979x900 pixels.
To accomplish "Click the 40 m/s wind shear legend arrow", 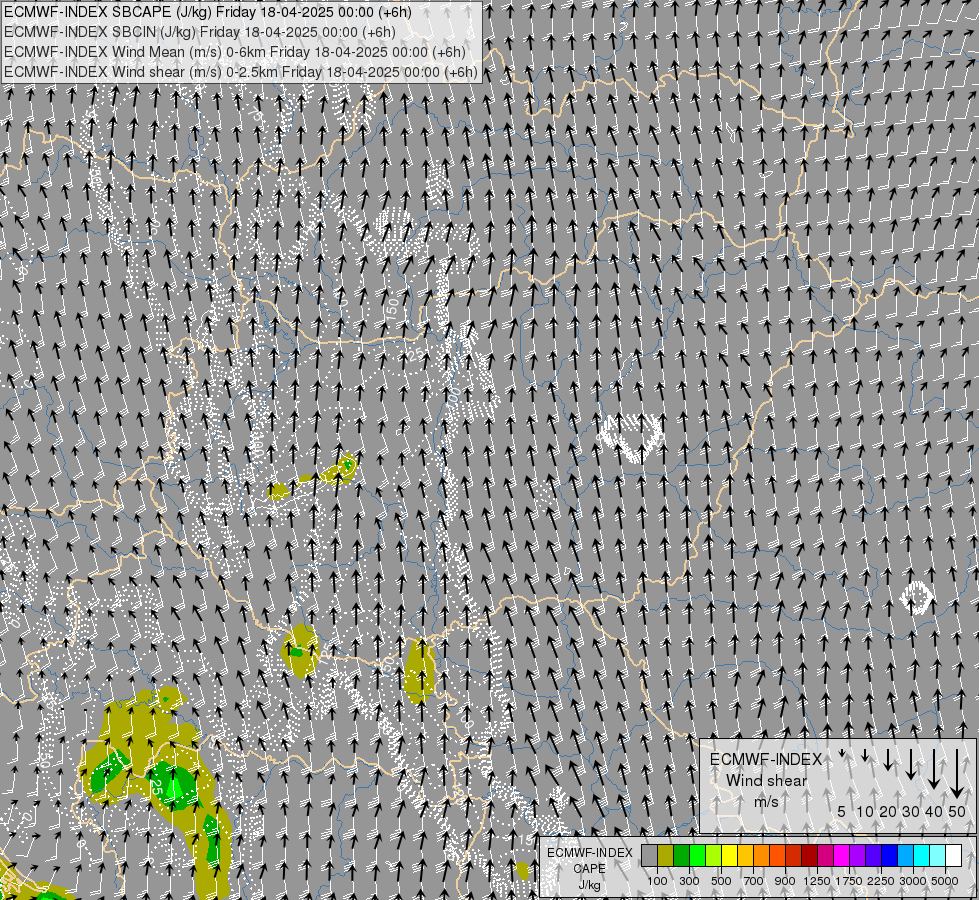I will [x=933, y=769].
